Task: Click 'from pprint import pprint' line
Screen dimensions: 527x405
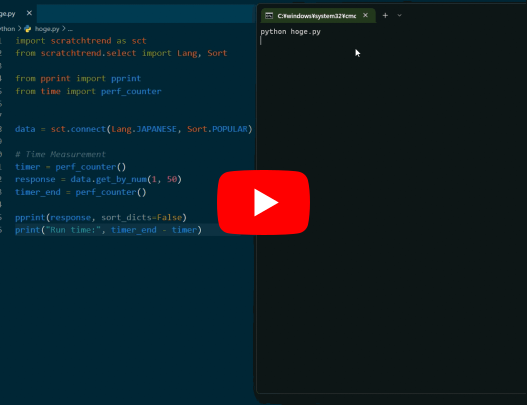Action: tap(78, 78)
